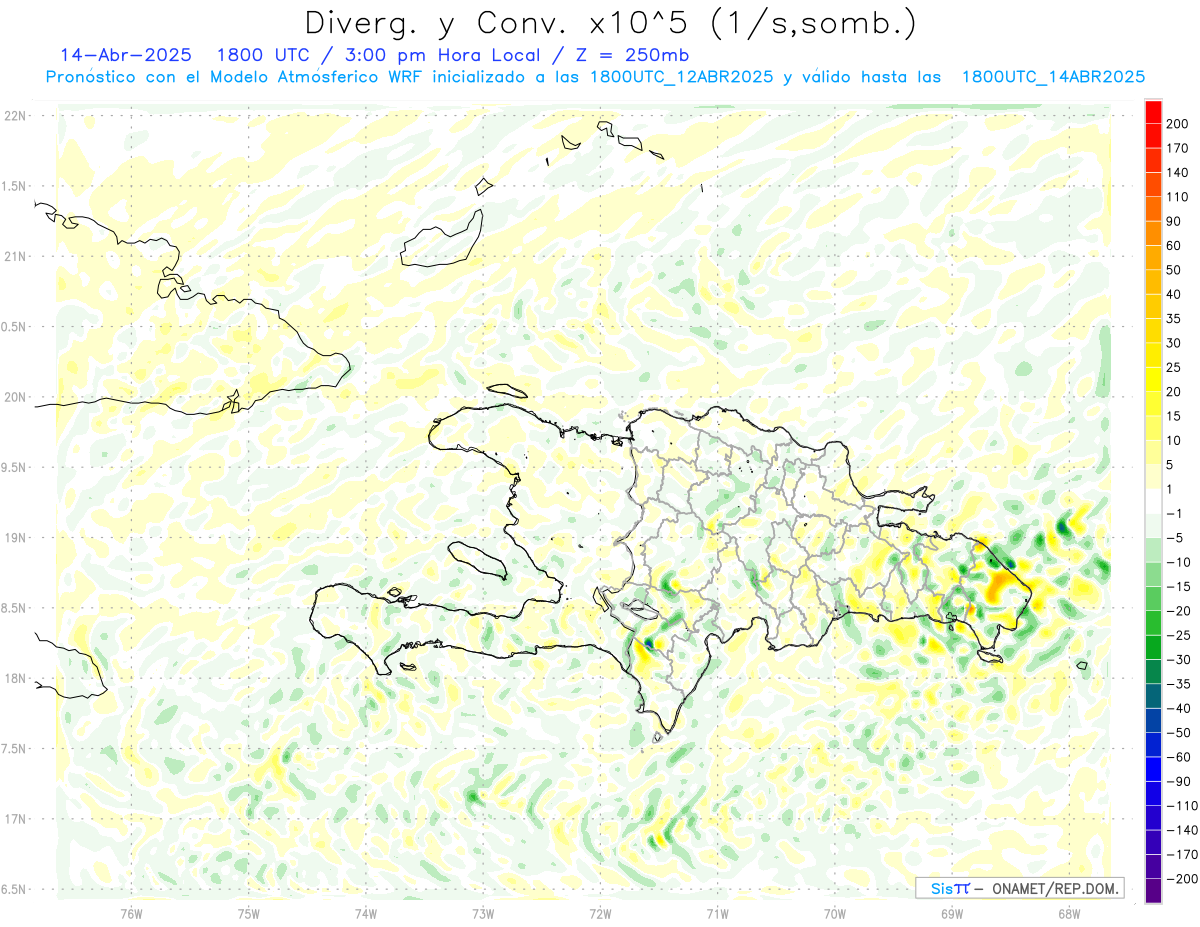
Task: Click the '17N' latitude label
Action: pyautogui.click(x=14, y=819)
